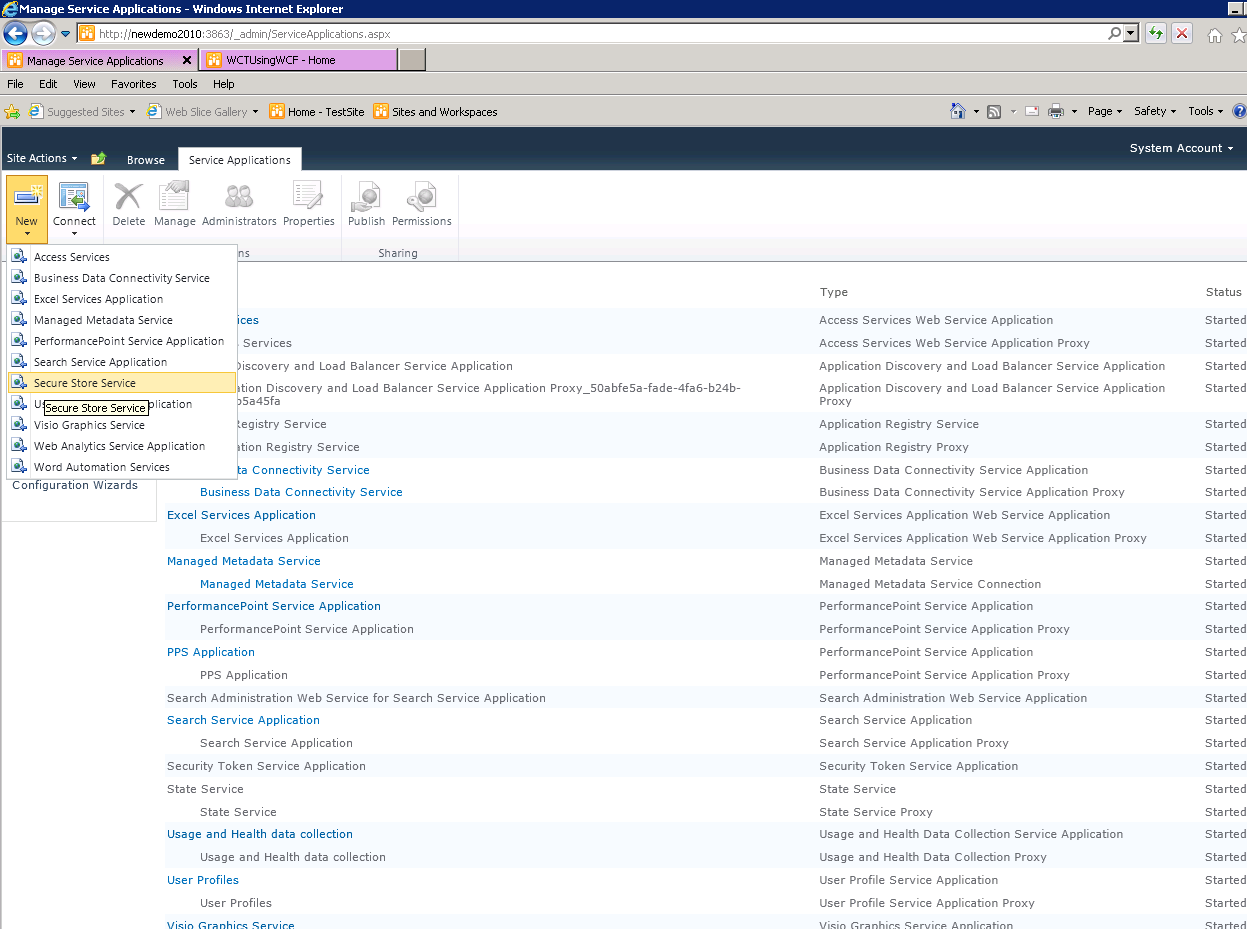The height and width of the screenshot is (929, 1247).
Task: Click icon beside Excel Services Application entry
Action: (x=19, y=298)
